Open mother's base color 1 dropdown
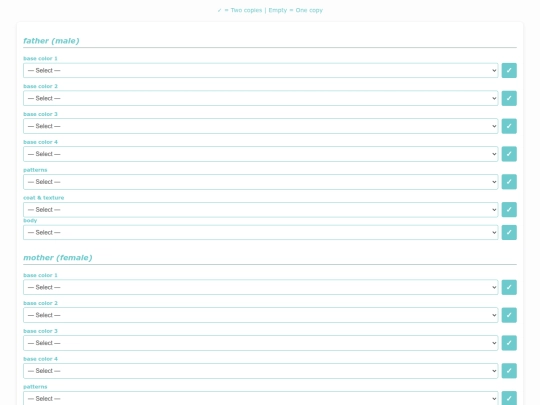The image size is (540, 405). [x=261, y=287]
